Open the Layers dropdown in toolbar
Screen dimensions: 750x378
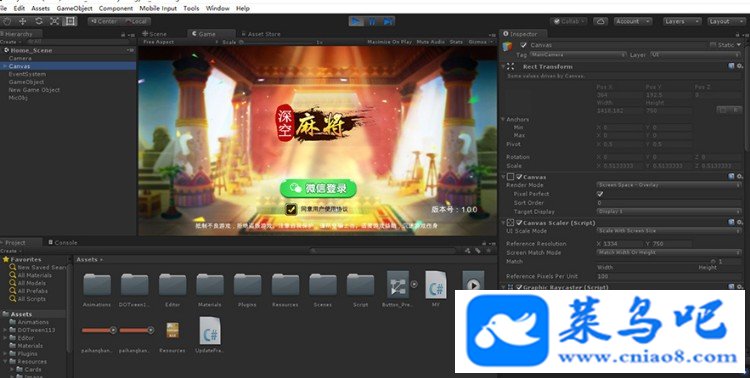point(682,22)
